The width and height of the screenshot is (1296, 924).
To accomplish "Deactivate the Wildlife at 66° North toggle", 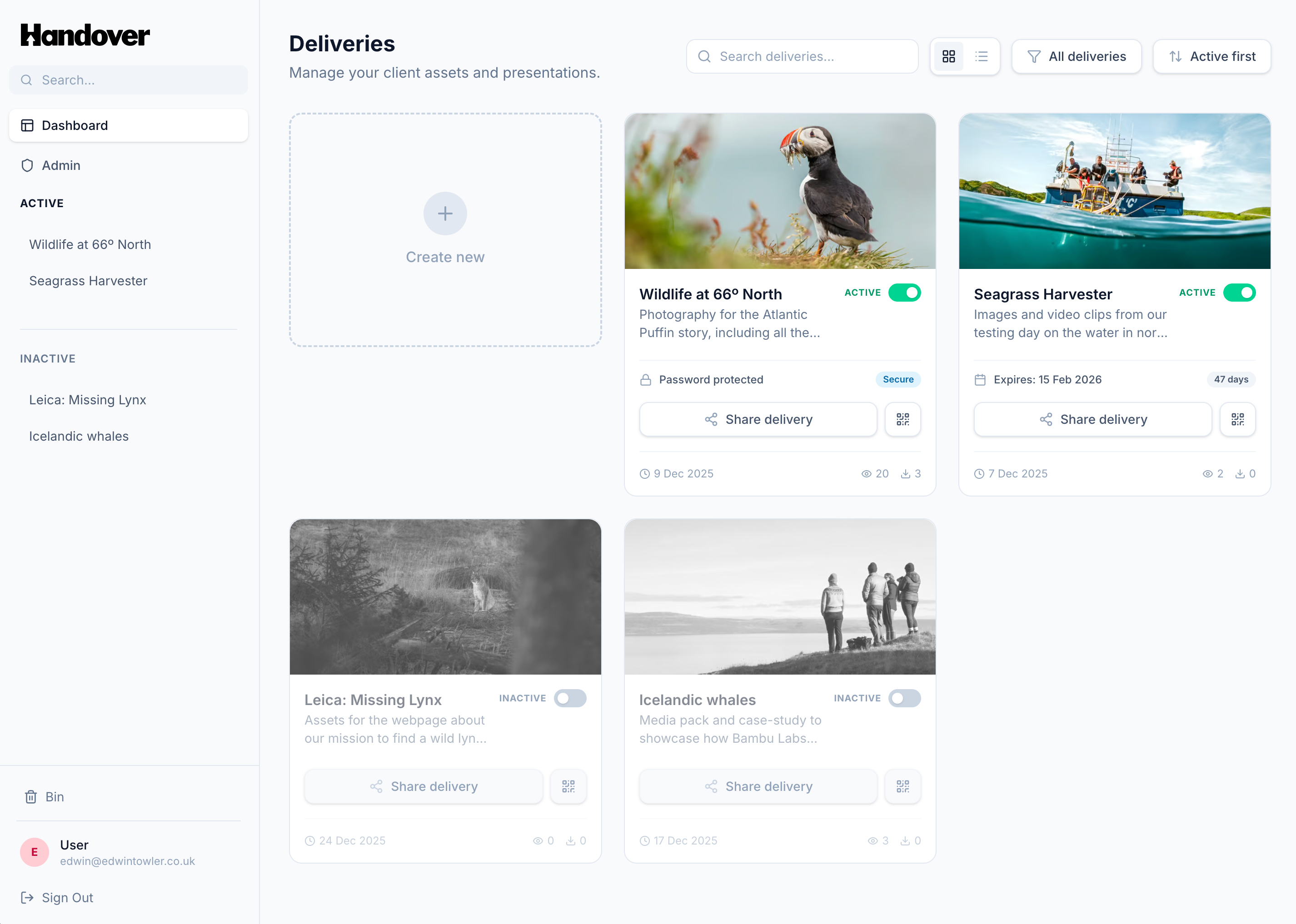I will [904, 293].
